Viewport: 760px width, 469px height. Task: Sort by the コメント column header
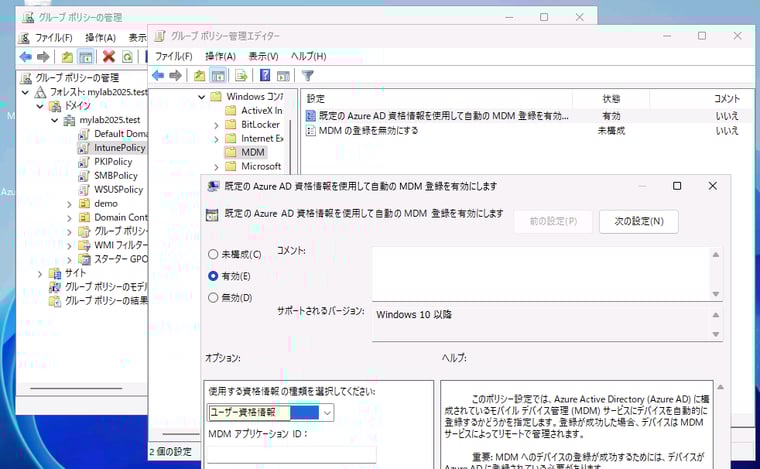pos(726,99)
